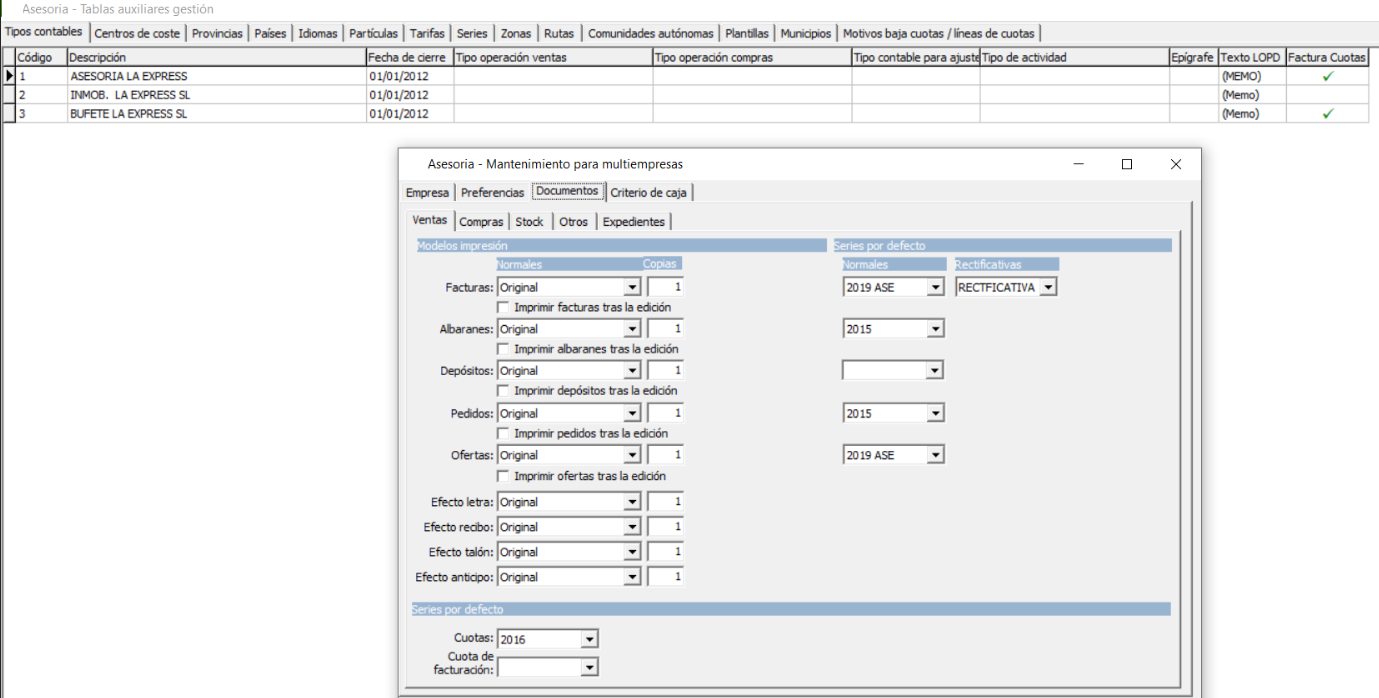Toggle Factura Cuotas checkmark for BUFETE LA EXPRESS SL

pyautogui.click(x=1327, y=114)
